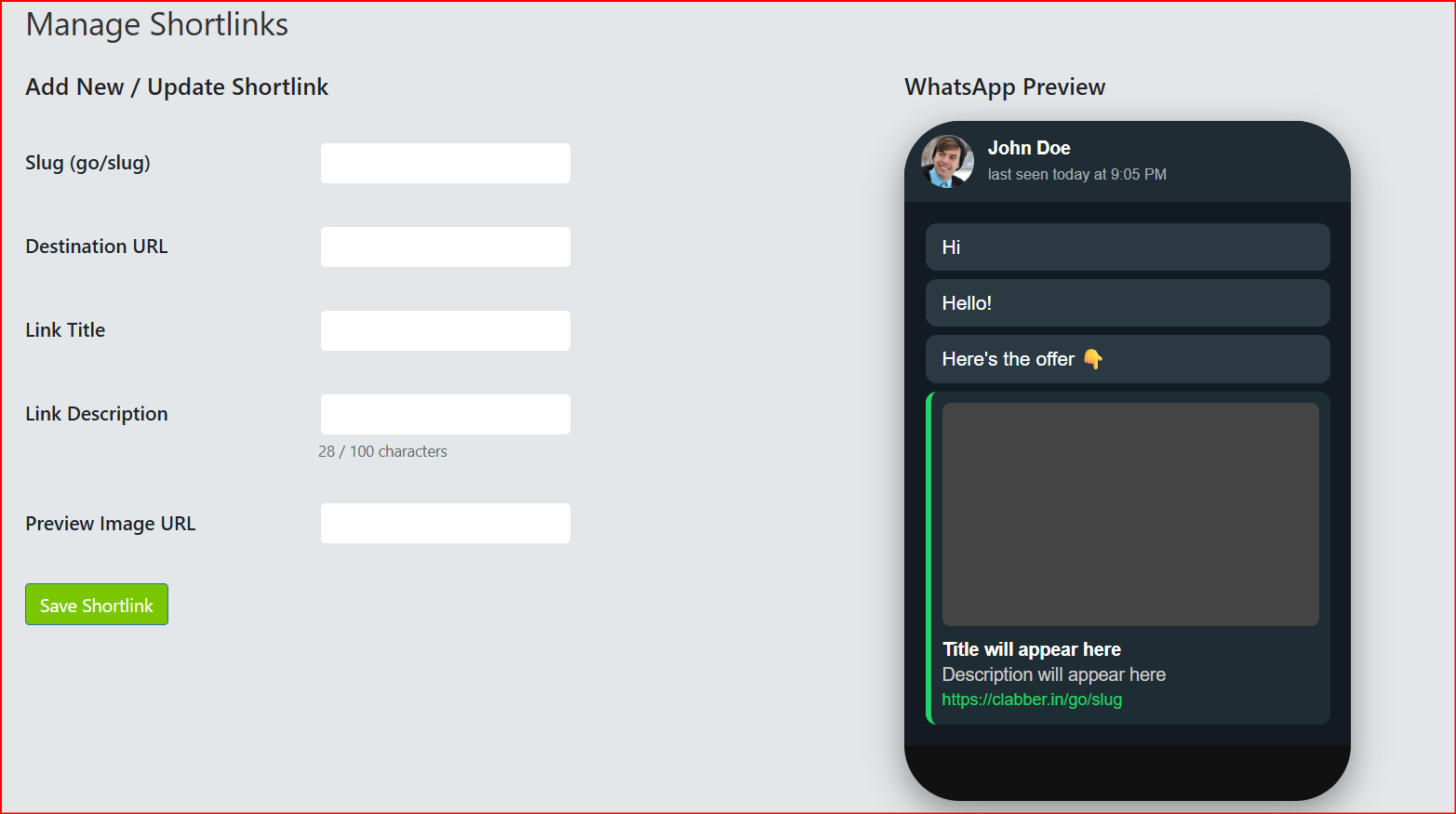Open the clabber.in/go/slug preview link
Viewport: 1456px width, 814px height.
(x=1032, y=700)
